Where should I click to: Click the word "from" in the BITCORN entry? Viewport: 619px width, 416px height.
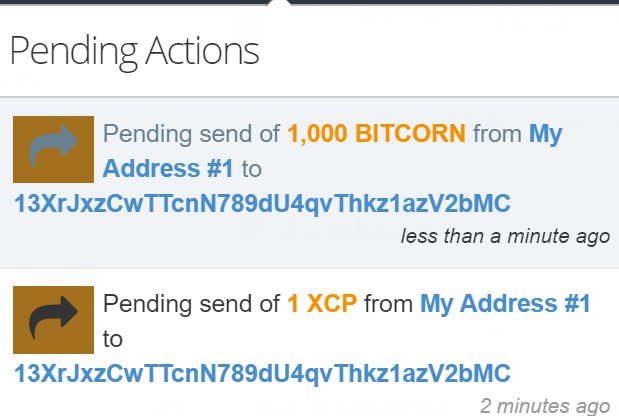497,133
